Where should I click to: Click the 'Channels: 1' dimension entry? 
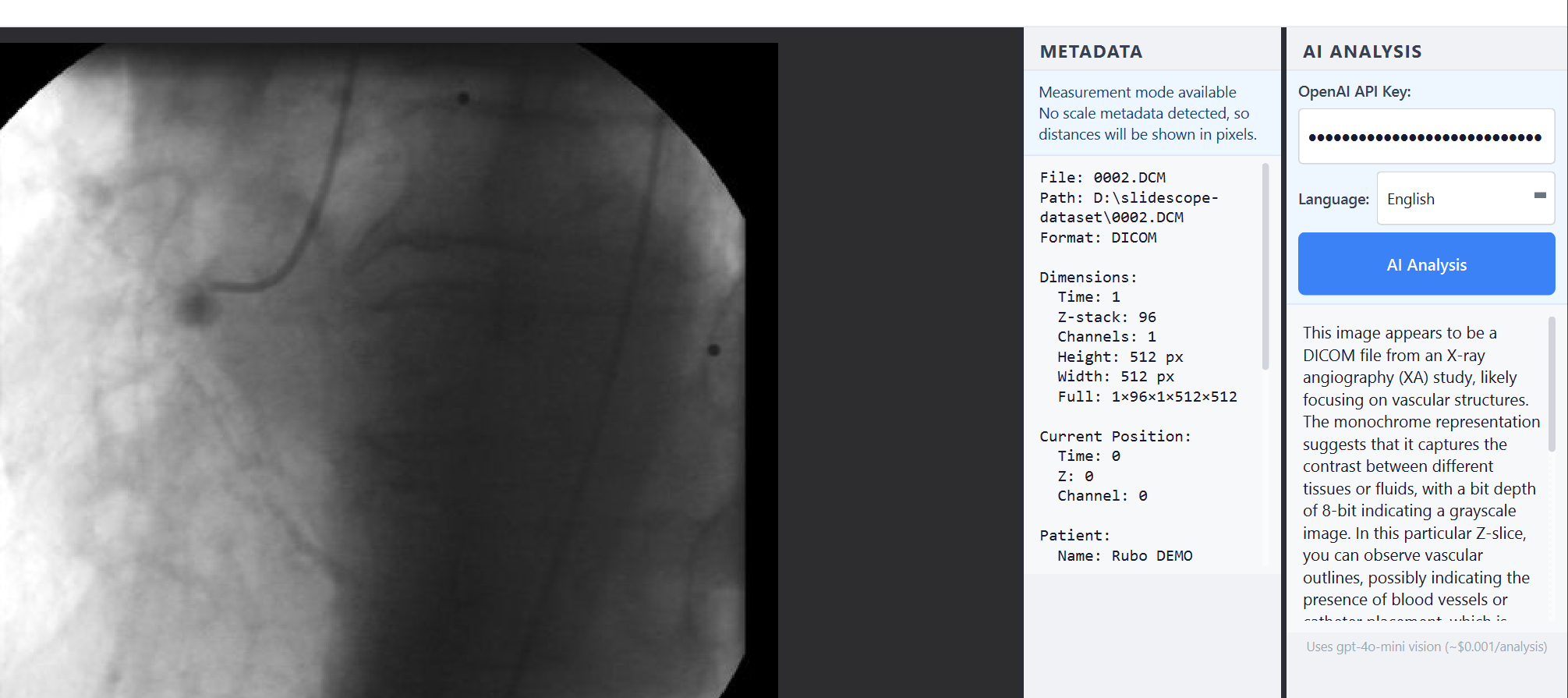(x=1106, y=336)
